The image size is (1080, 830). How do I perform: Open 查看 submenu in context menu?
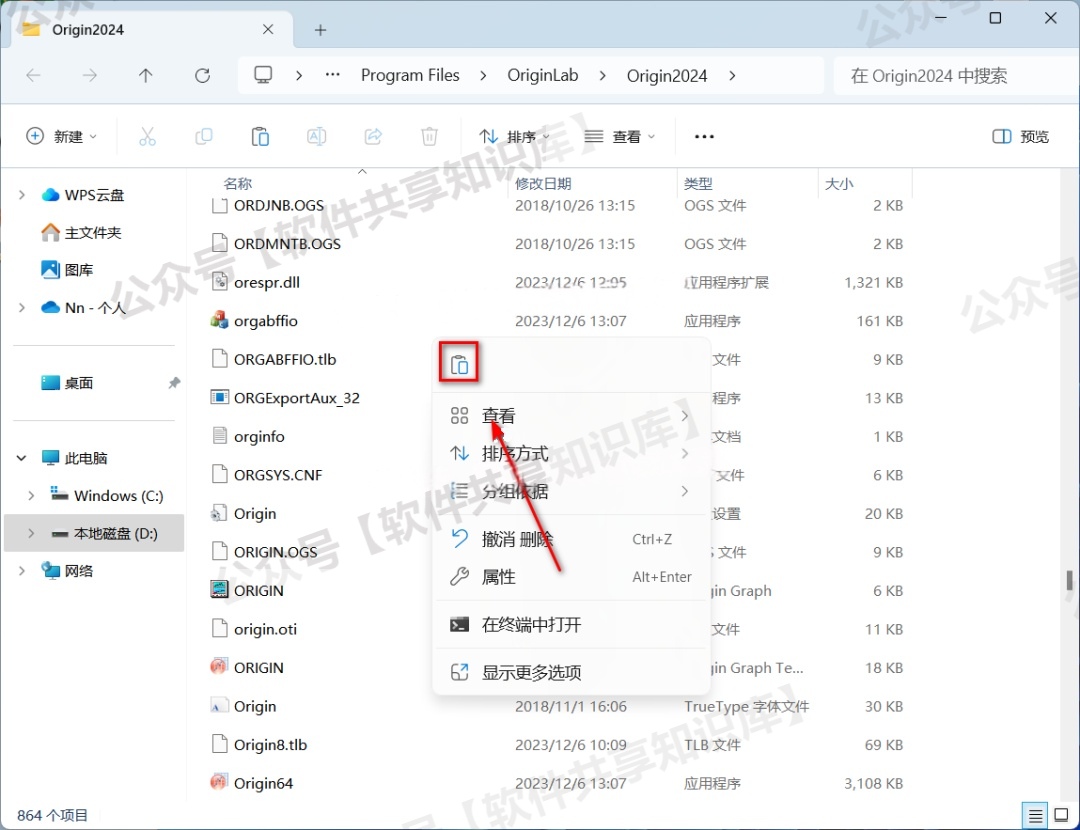click(x=571, y=415)
